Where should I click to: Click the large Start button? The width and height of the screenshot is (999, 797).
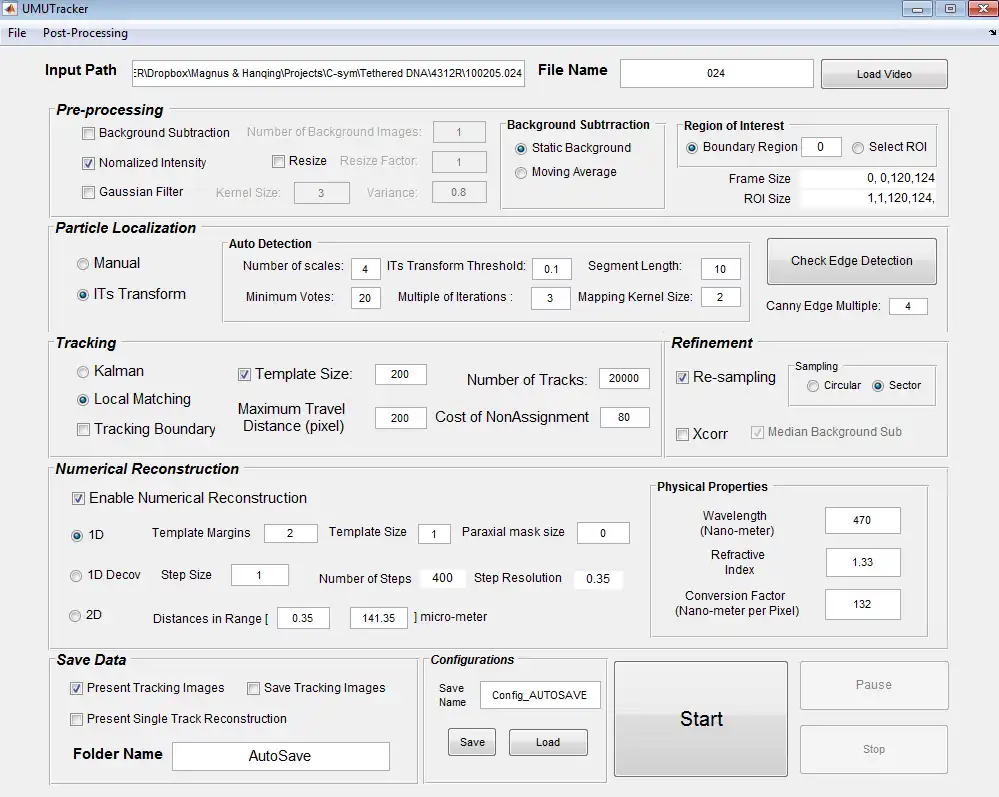coord(701,719)
